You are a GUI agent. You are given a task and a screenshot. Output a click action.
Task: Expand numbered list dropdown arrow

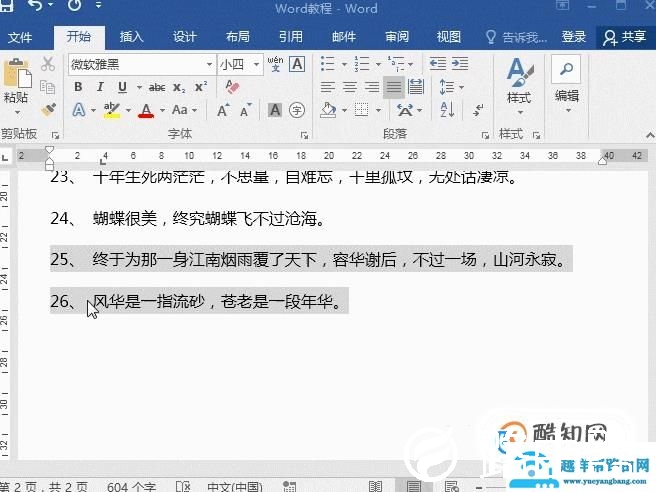click(x=378, y=64)
